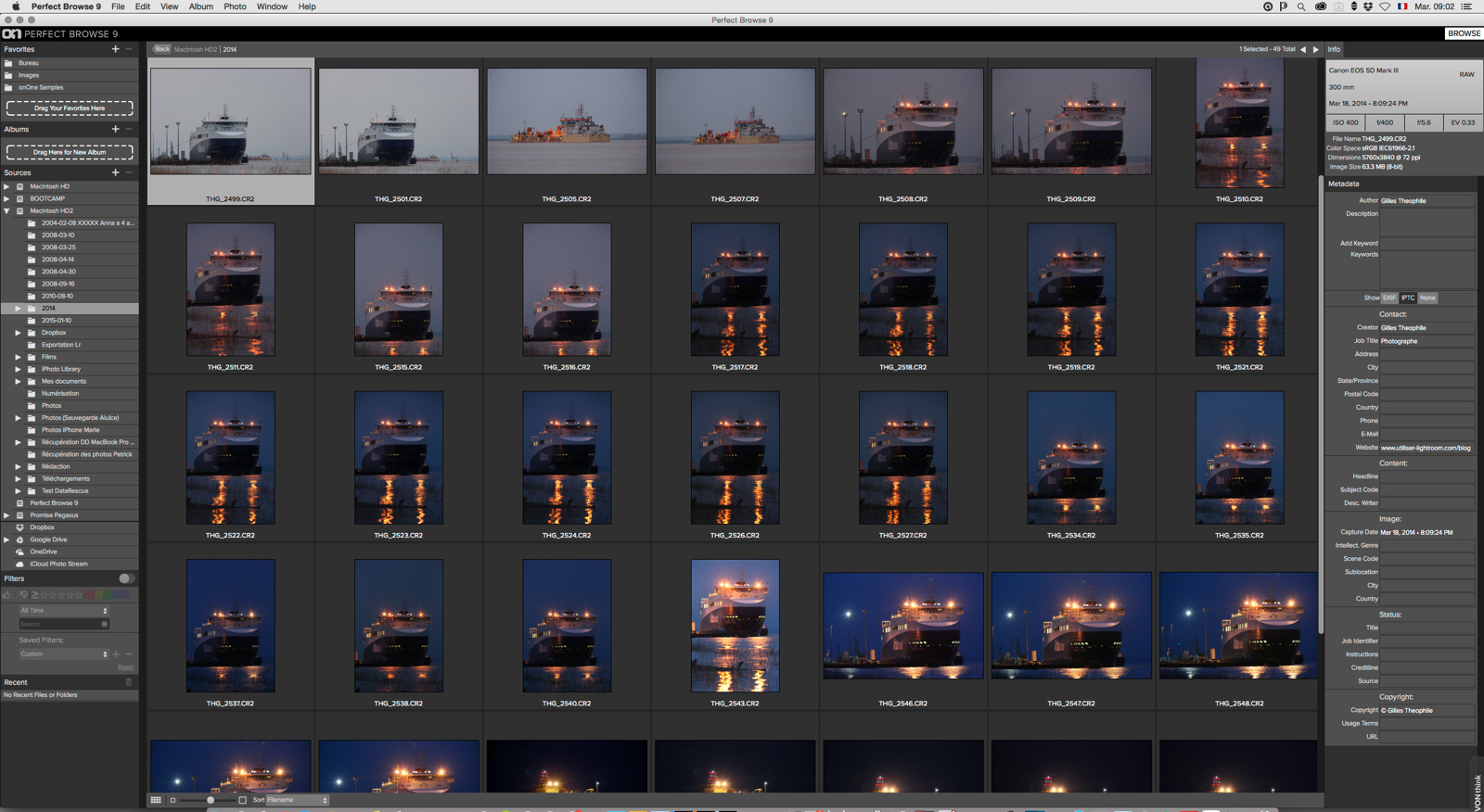This screenshot has height=812, width=1484.
Task: Add a new source with the Sources plus icon
Action: (115, 172)
